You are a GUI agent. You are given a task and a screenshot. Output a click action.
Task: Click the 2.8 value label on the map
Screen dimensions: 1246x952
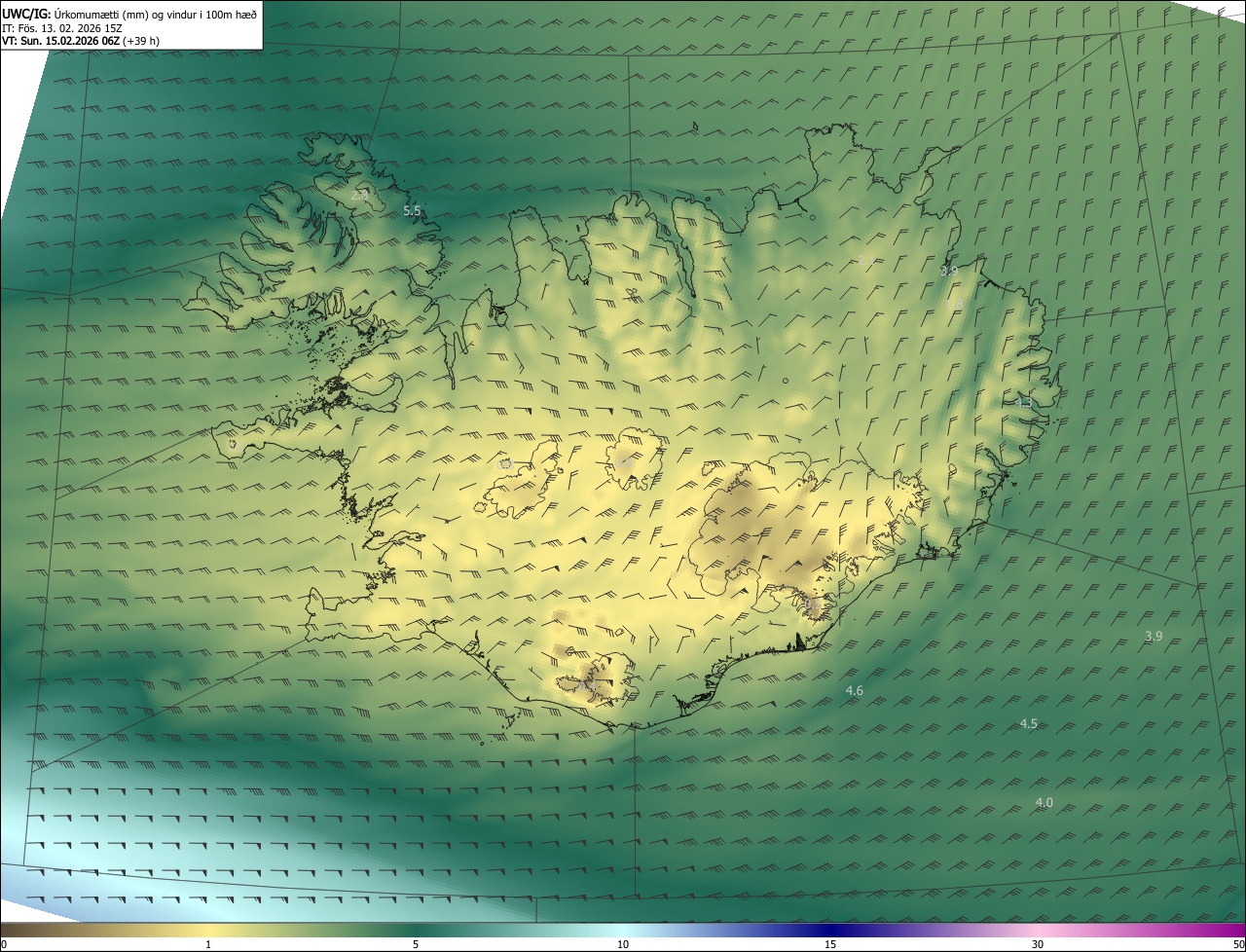tap(359, 196)
